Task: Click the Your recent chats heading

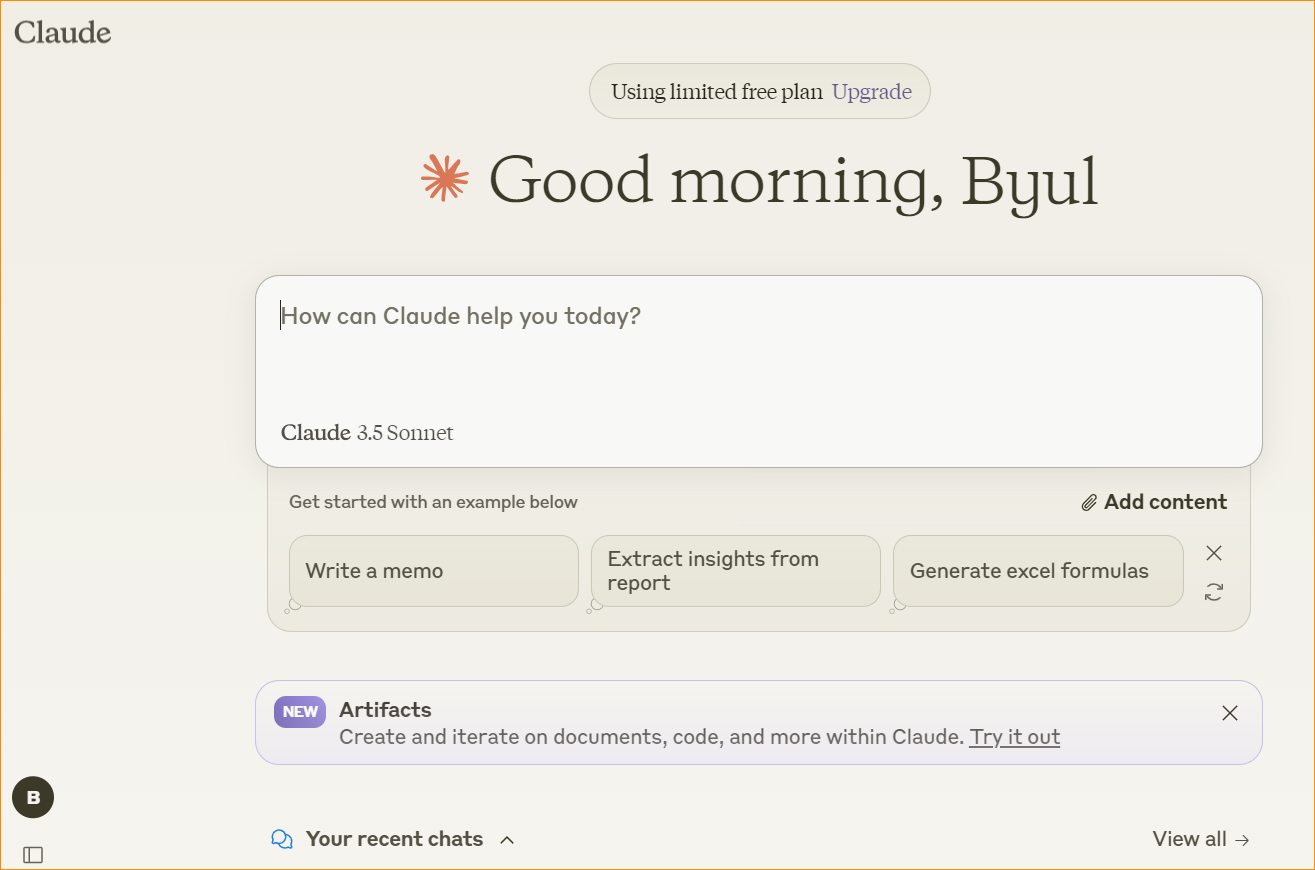Action: pyautogui.click(x=394, y=839)
